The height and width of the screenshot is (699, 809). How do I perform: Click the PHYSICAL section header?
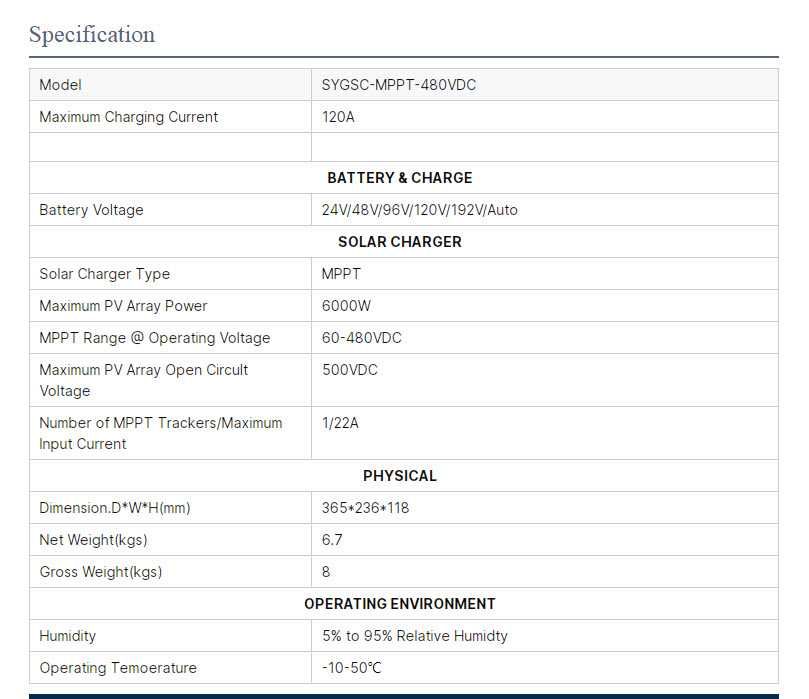(399, 476)
